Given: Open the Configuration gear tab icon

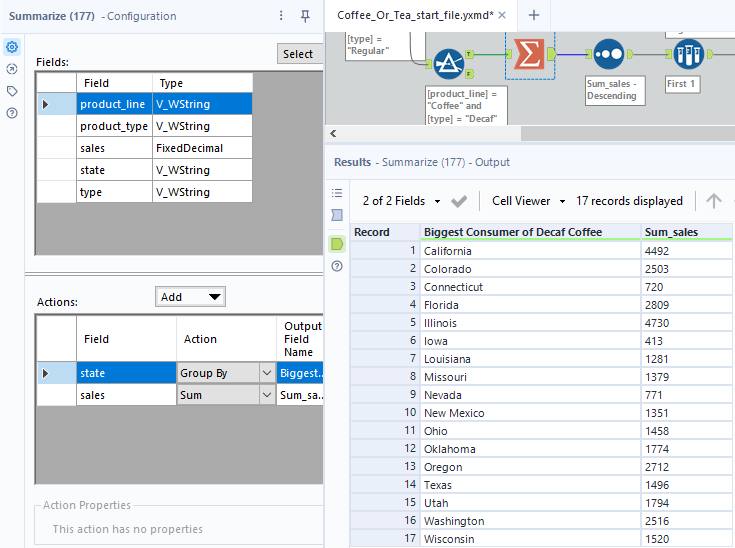Looking at the screenshot, I should click(x=12, y=47).
